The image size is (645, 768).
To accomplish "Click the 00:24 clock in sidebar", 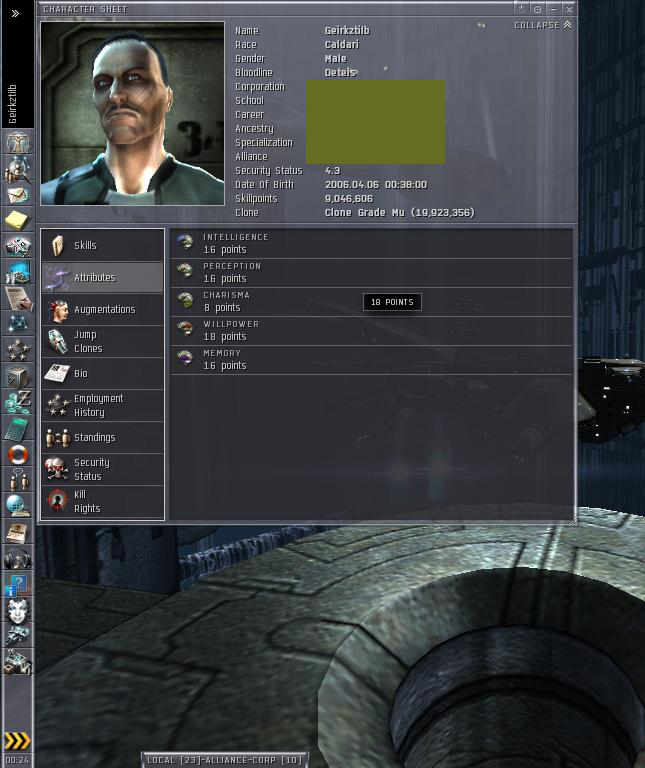I will (x=17, y=761).
